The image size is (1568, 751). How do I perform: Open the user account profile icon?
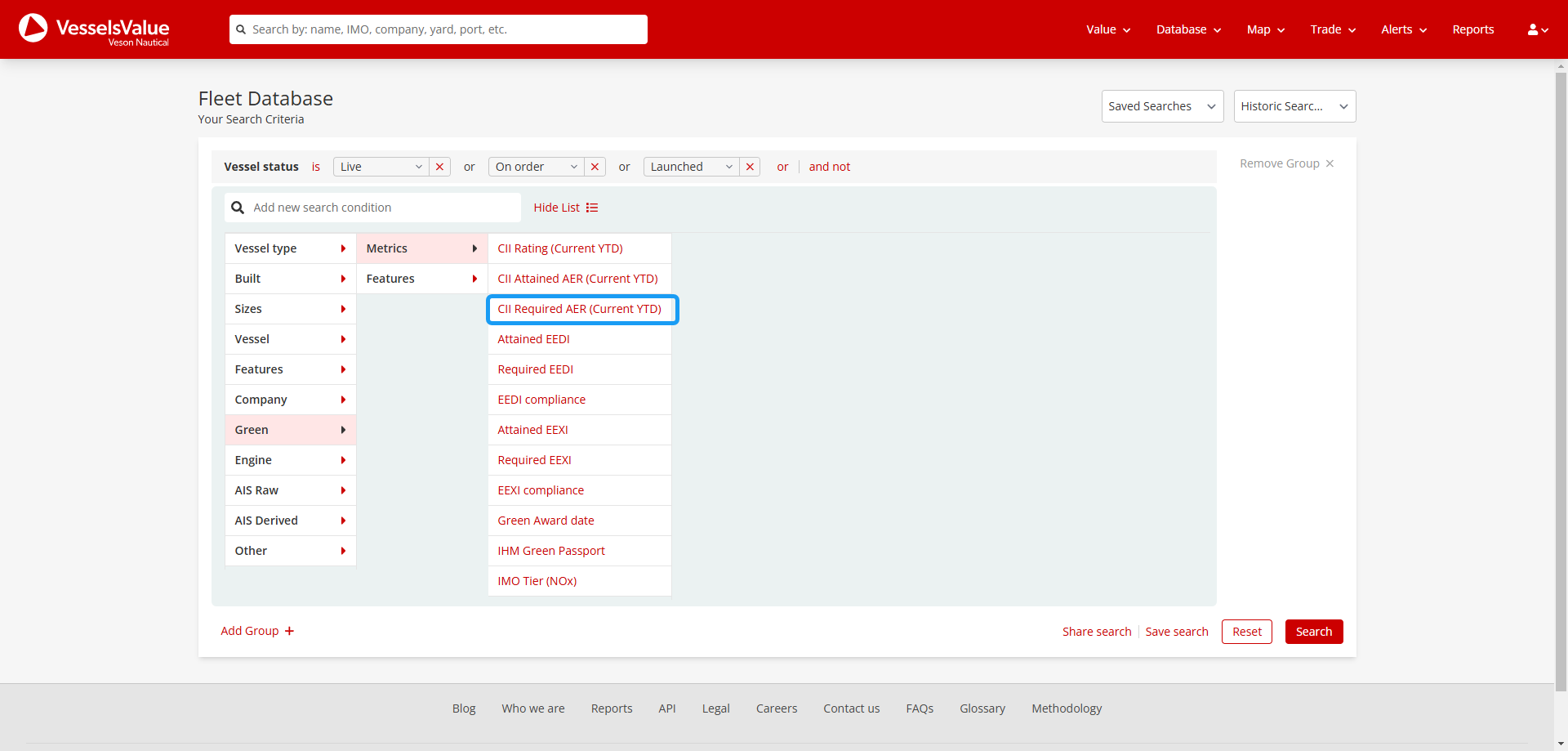[x=1537, y=29]
